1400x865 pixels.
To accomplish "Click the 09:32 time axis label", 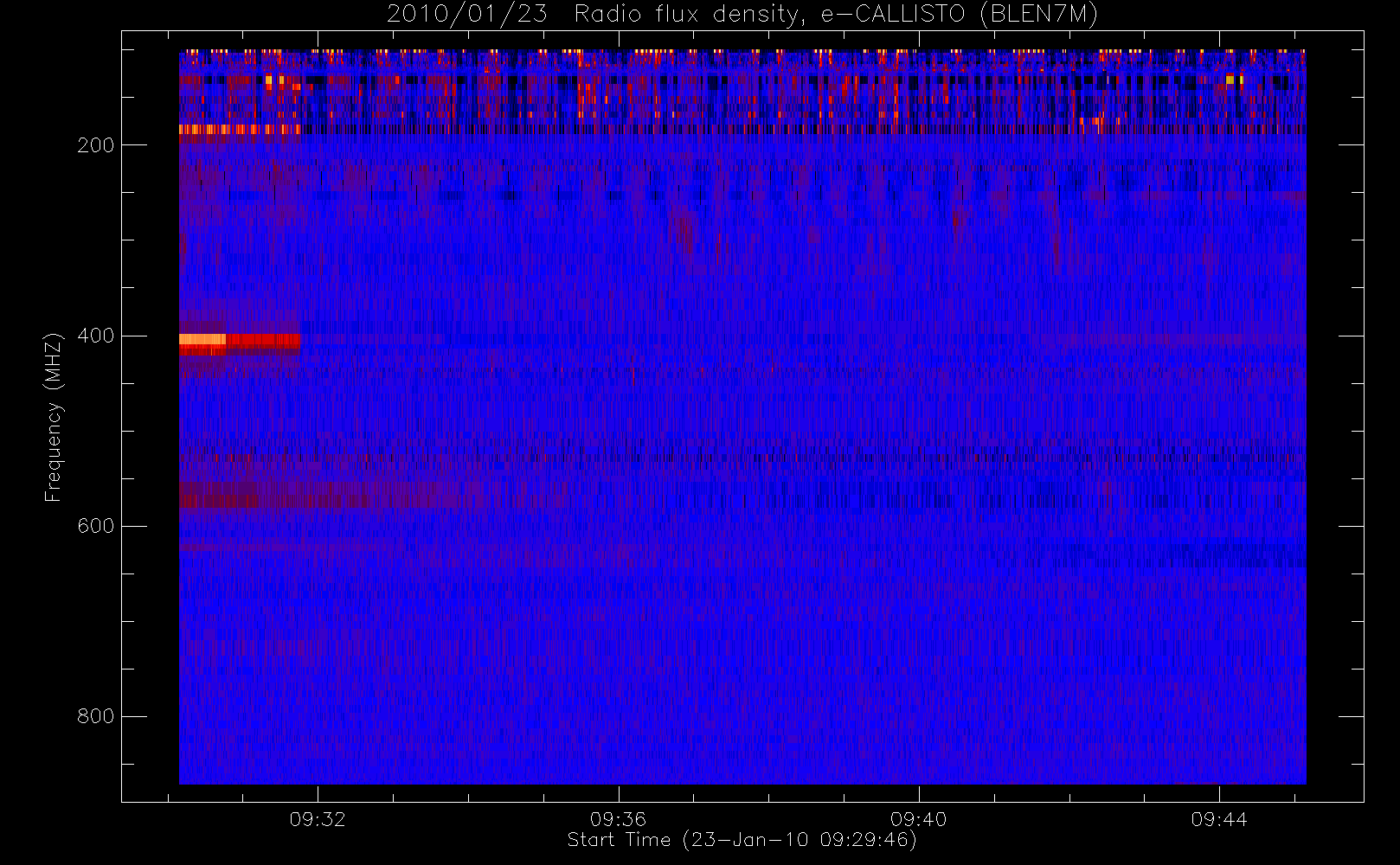I will click(x=318, y=819).
